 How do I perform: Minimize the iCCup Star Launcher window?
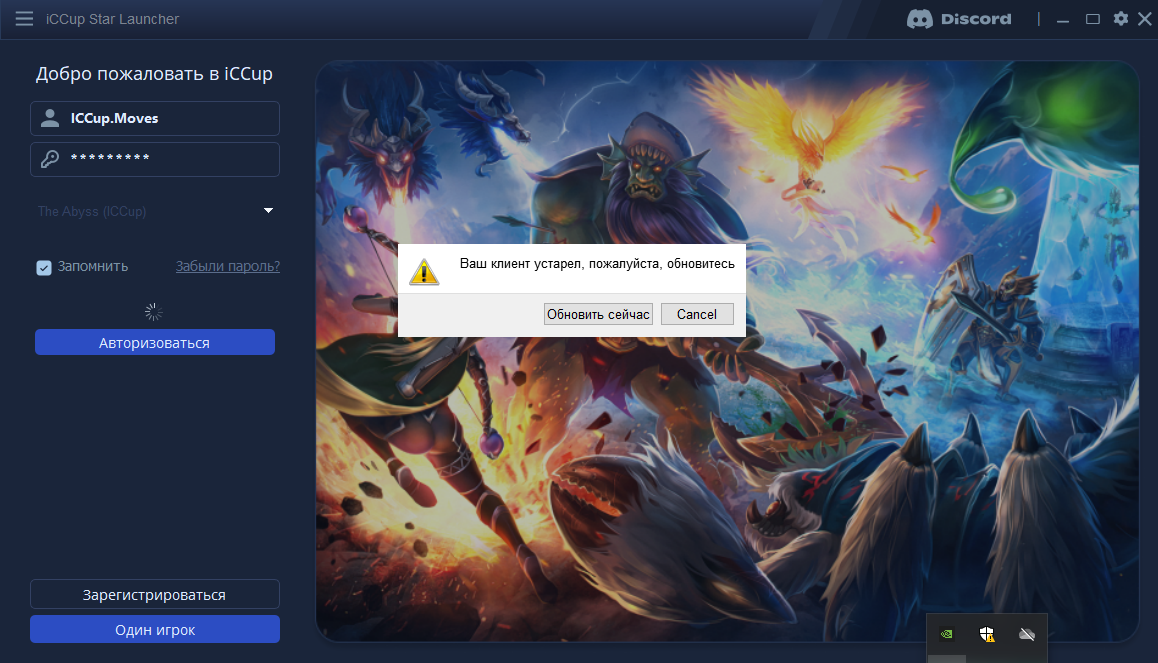point(1063,19)
